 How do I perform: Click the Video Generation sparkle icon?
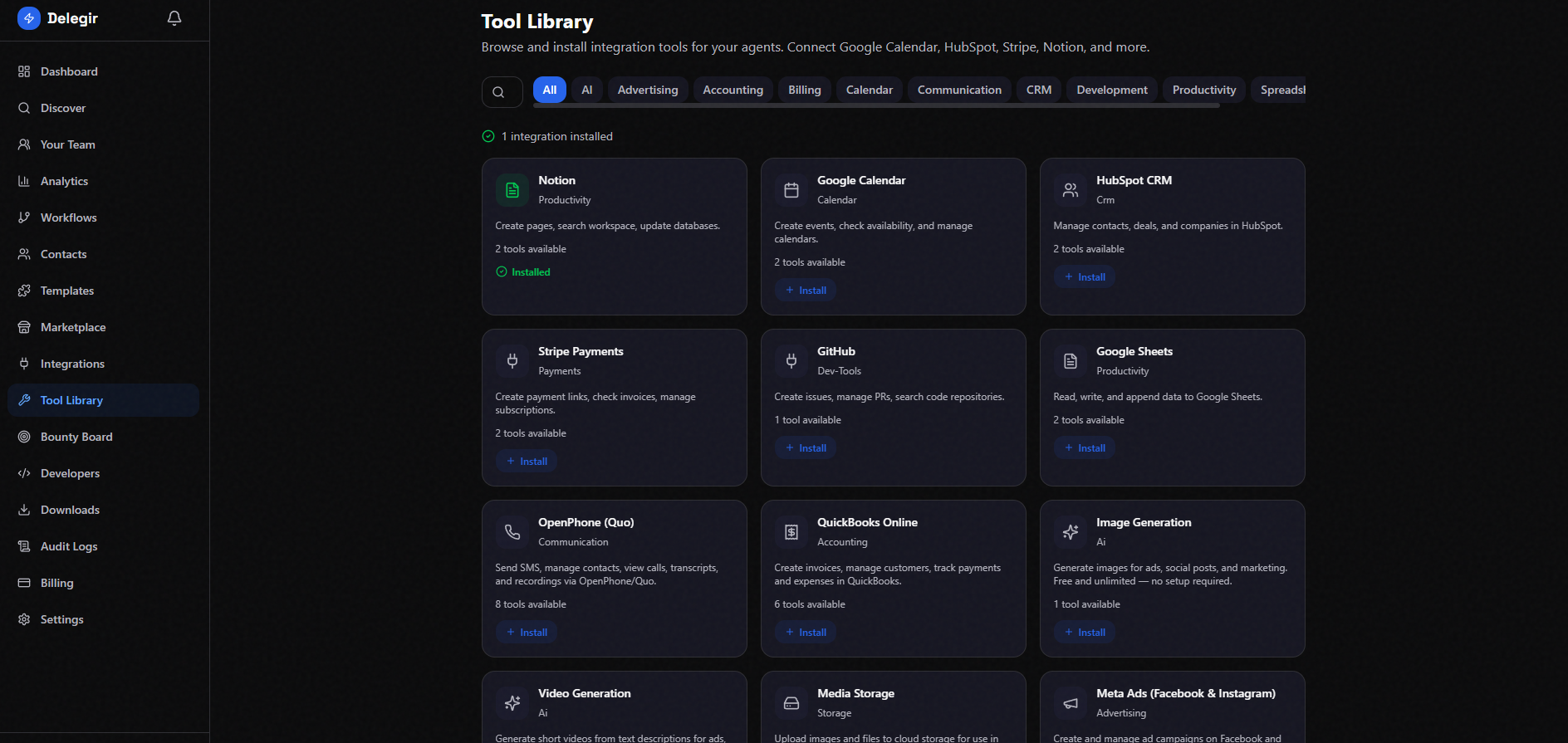click(x=512, y=703)
